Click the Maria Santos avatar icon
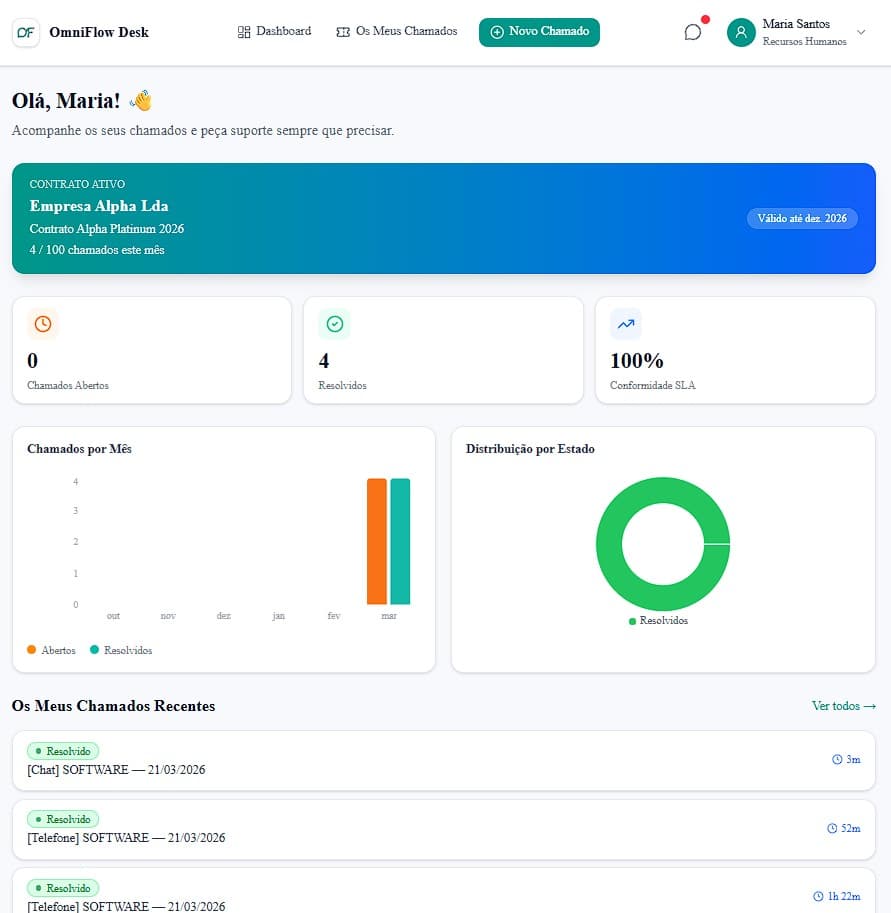The image size is (891, 913). tap(740, 32)
